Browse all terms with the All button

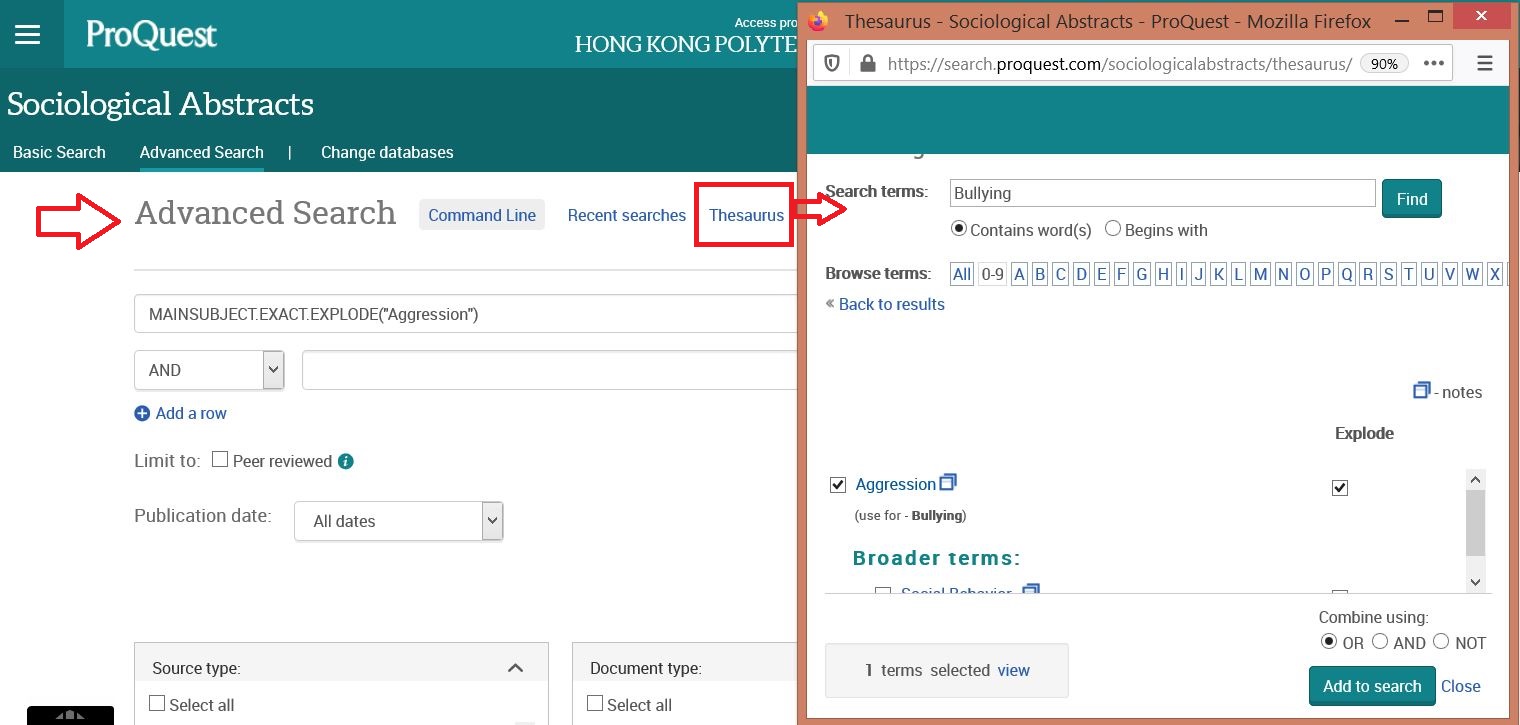click(x=962, y=274)
